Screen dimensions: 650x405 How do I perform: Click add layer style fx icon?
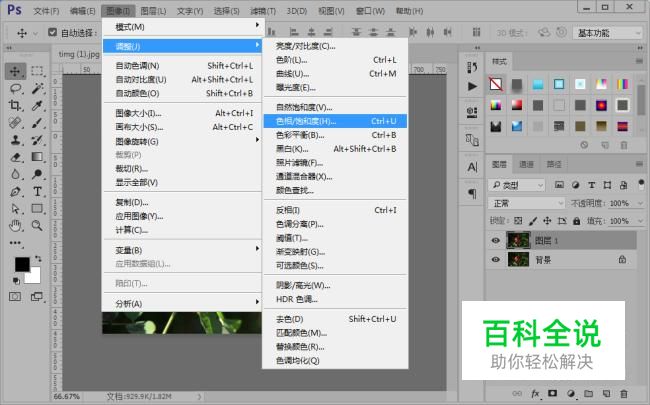[x=535, y=393]
